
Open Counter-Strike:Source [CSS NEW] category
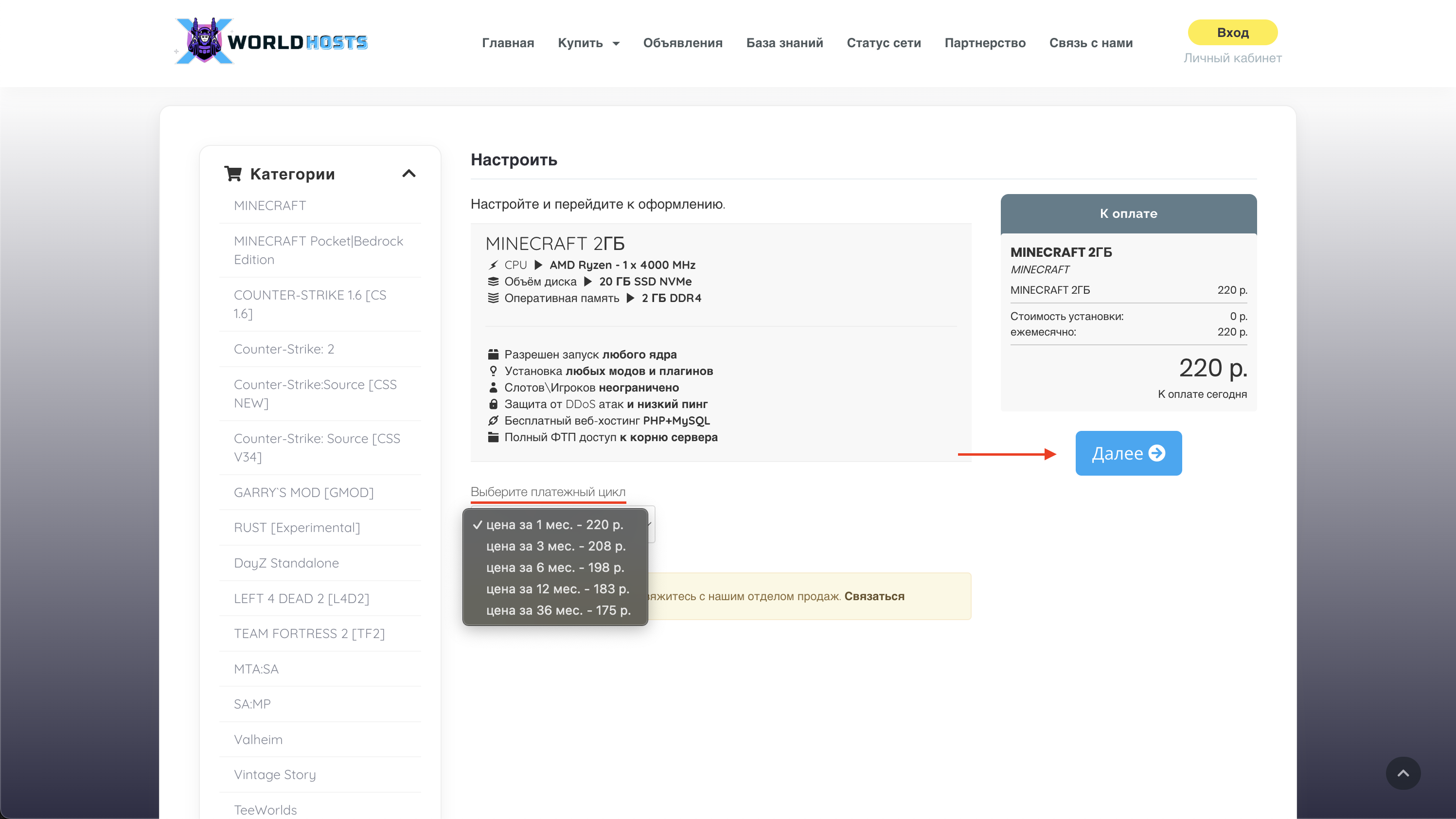click(x=315, y=393)
